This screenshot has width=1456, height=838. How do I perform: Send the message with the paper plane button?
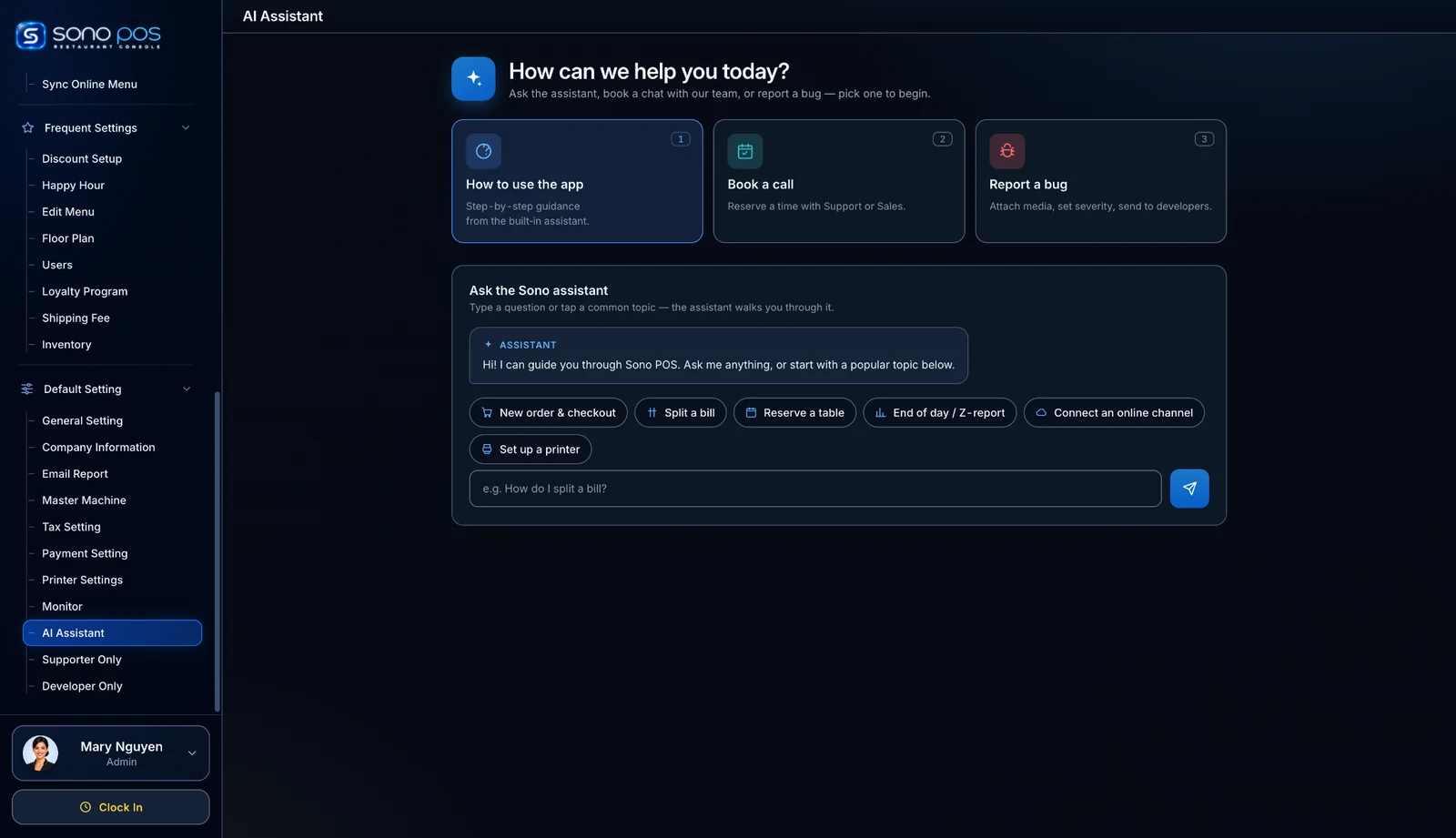coord(1189,489)
